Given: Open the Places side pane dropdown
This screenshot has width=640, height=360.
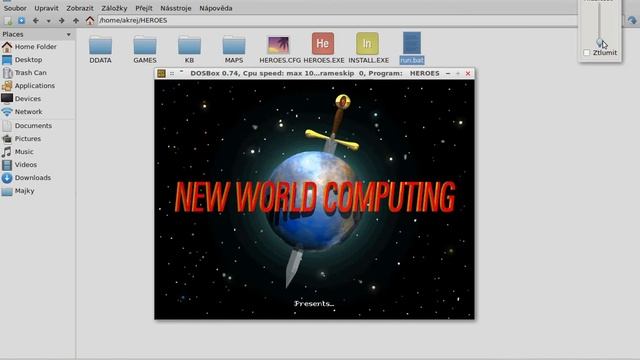Looking at the screenshot, I should [69, 34].
